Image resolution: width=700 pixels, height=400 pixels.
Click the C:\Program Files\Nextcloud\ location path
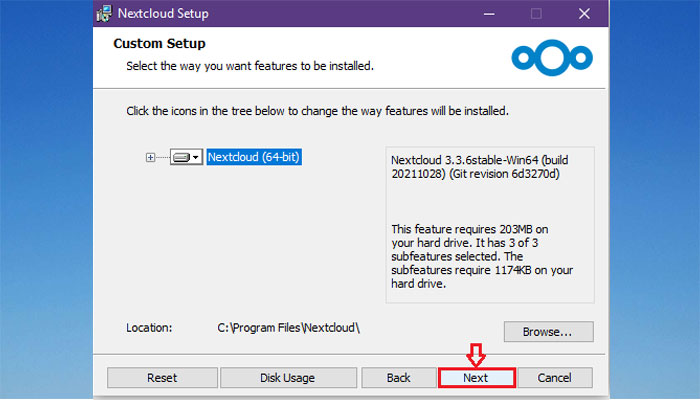[x=288, y=328]
